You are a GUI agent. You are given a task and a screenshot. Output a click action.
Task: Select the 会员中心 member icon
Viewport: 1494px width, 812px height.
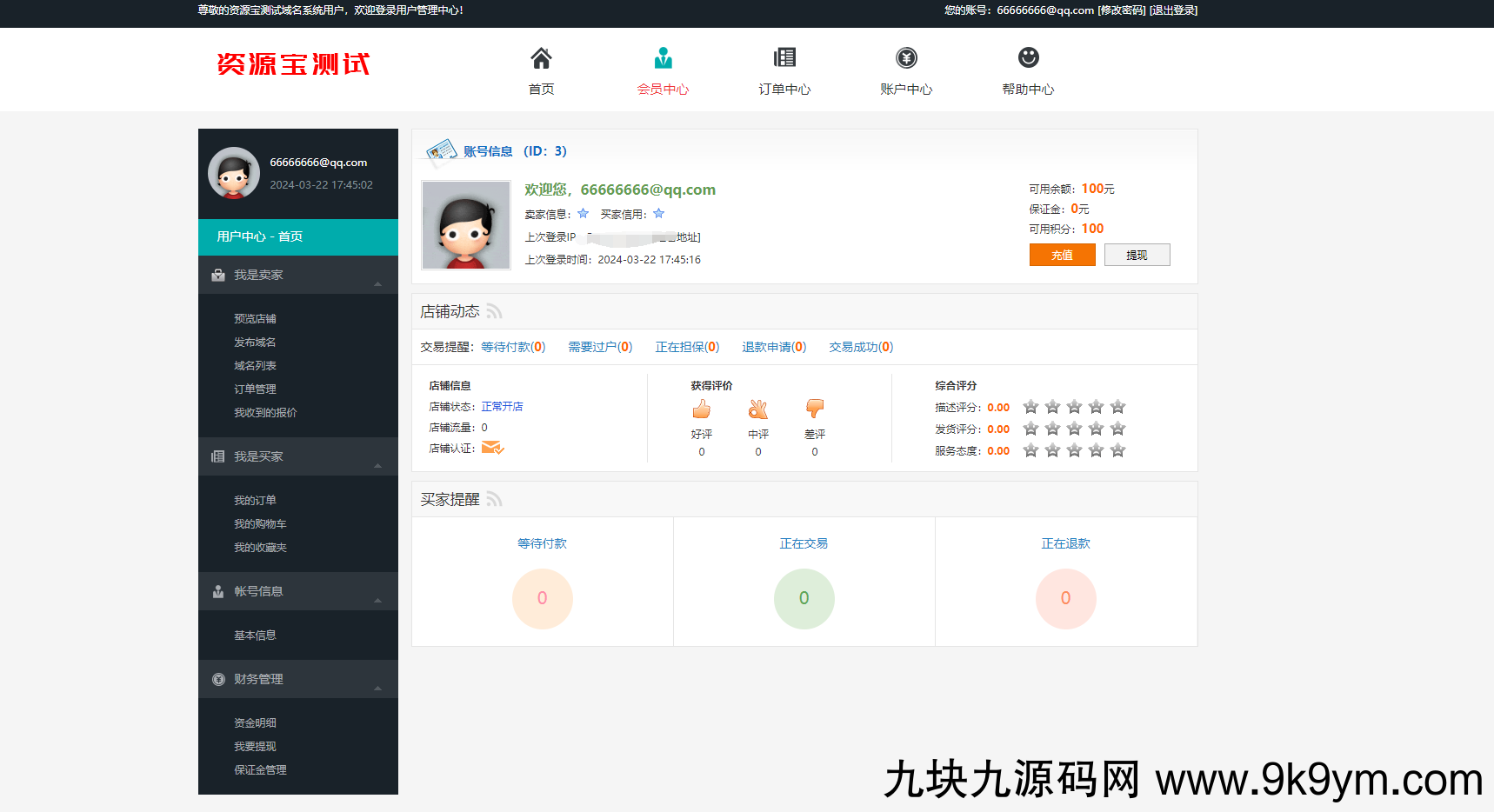click(663, 58)
